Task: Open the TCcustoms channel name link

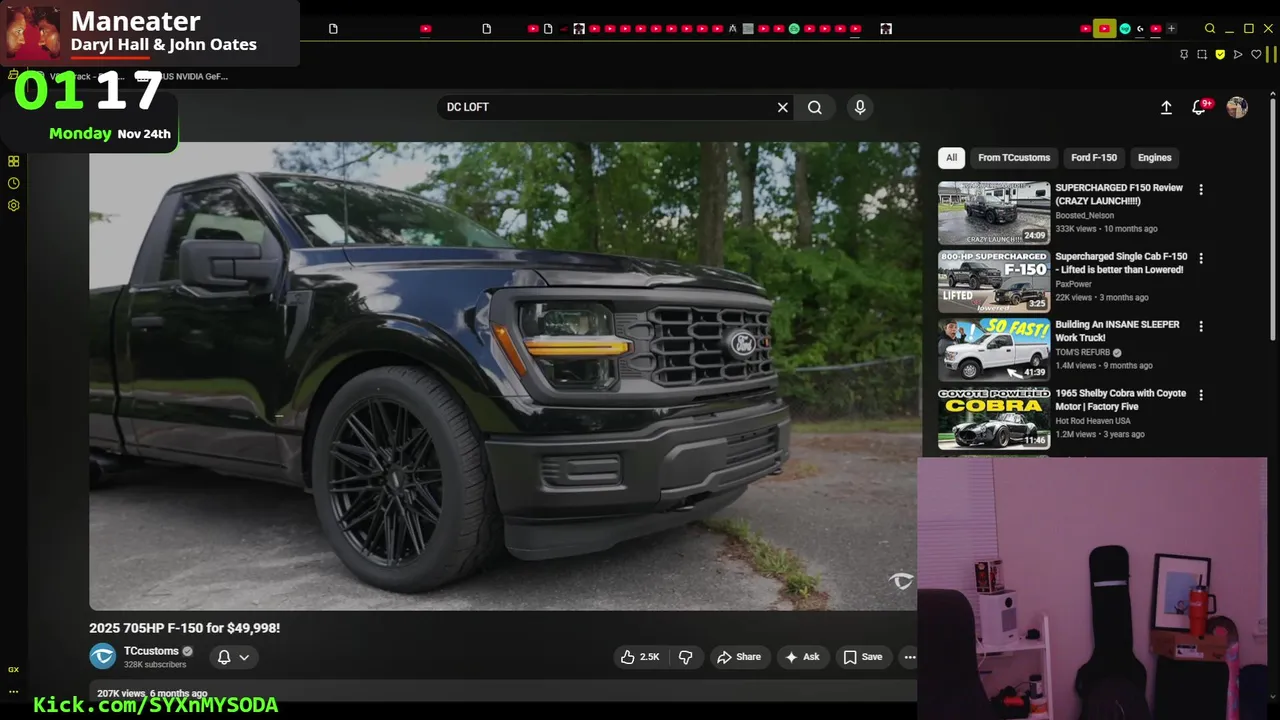Action: pyautogui.click(x=151, y=651)
